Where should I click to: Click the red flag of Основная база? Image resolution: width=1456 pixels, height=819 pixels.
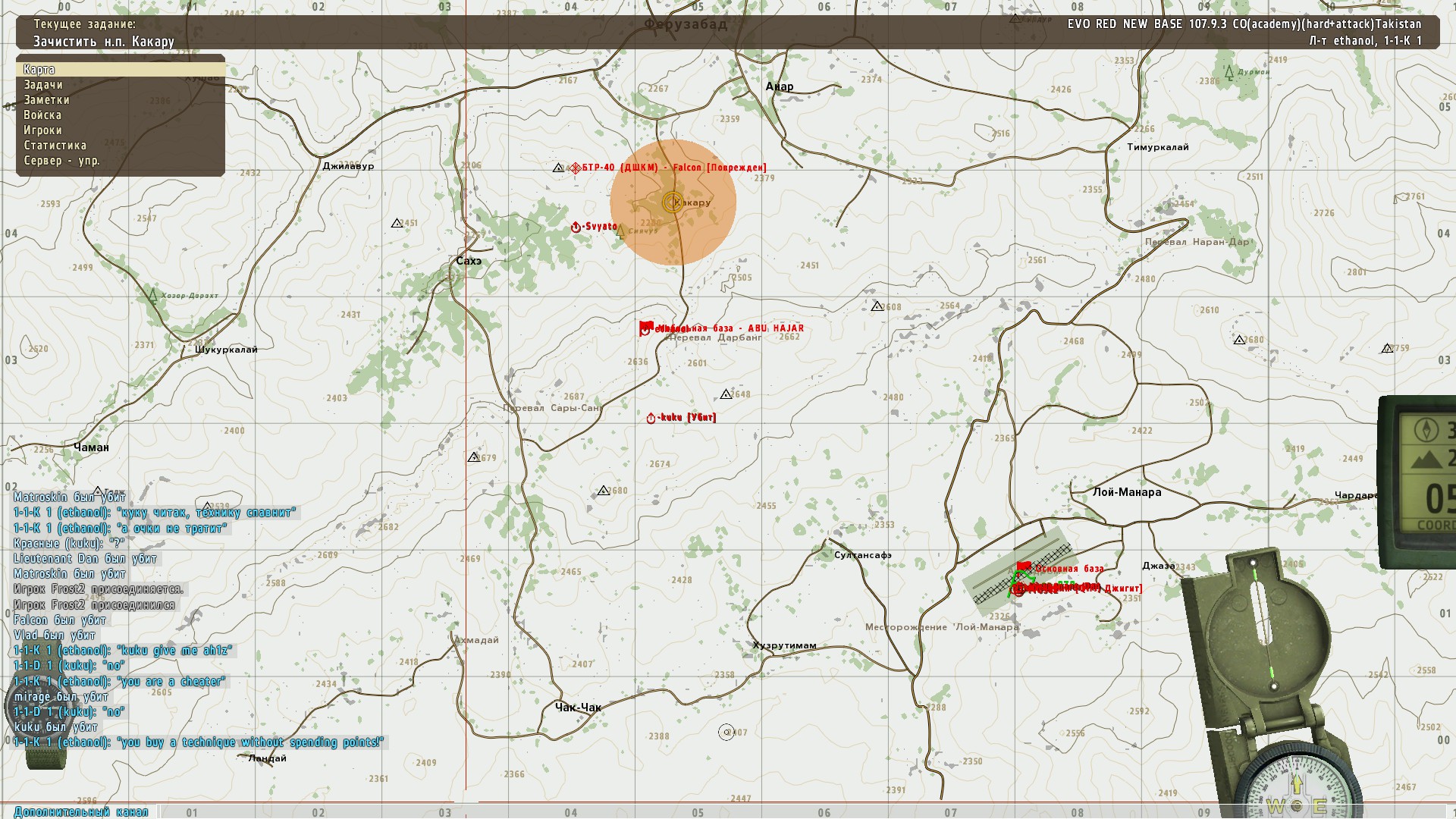(1024, 566)
